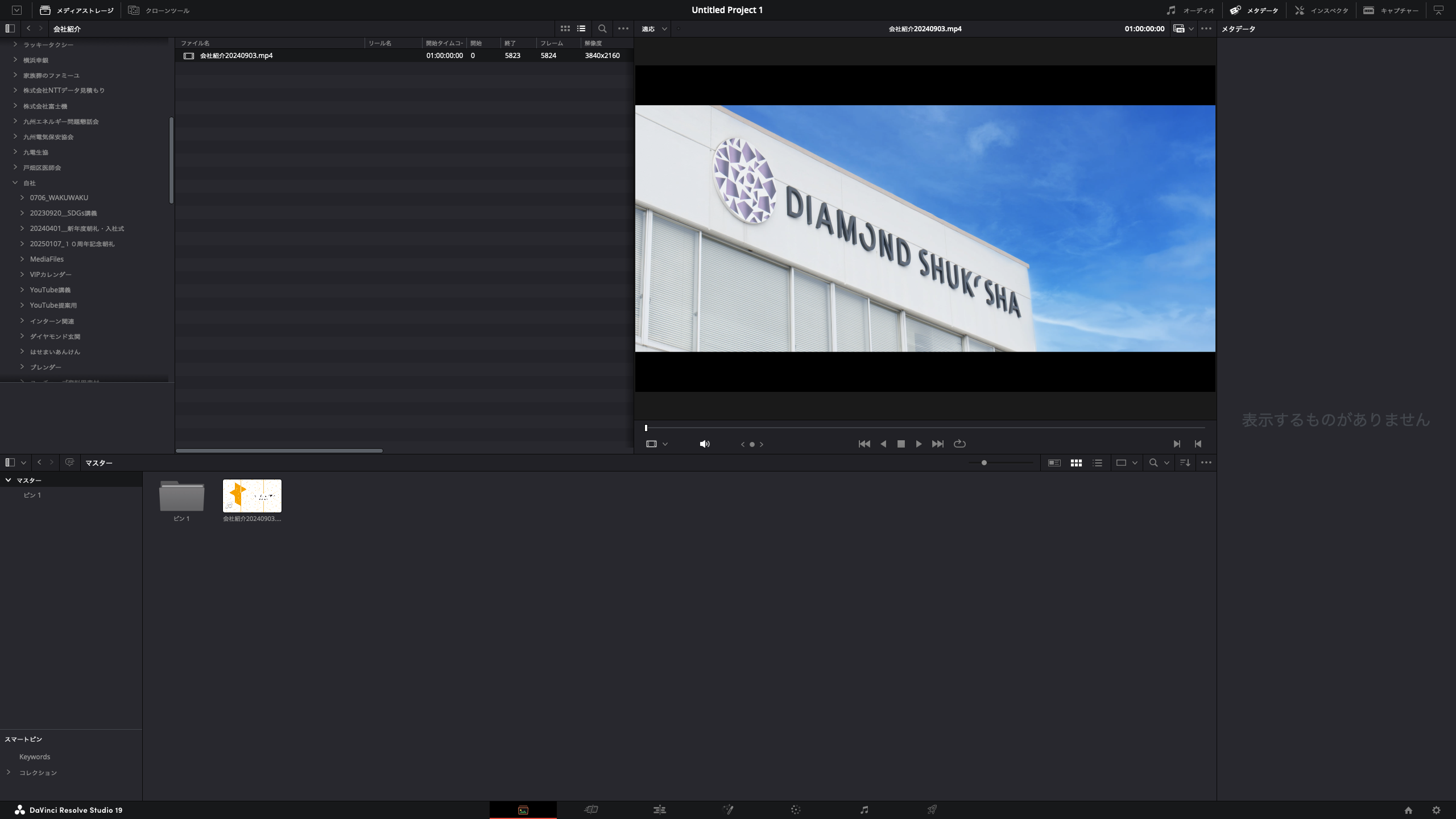Open Keywords smart bin

(35, 757)
